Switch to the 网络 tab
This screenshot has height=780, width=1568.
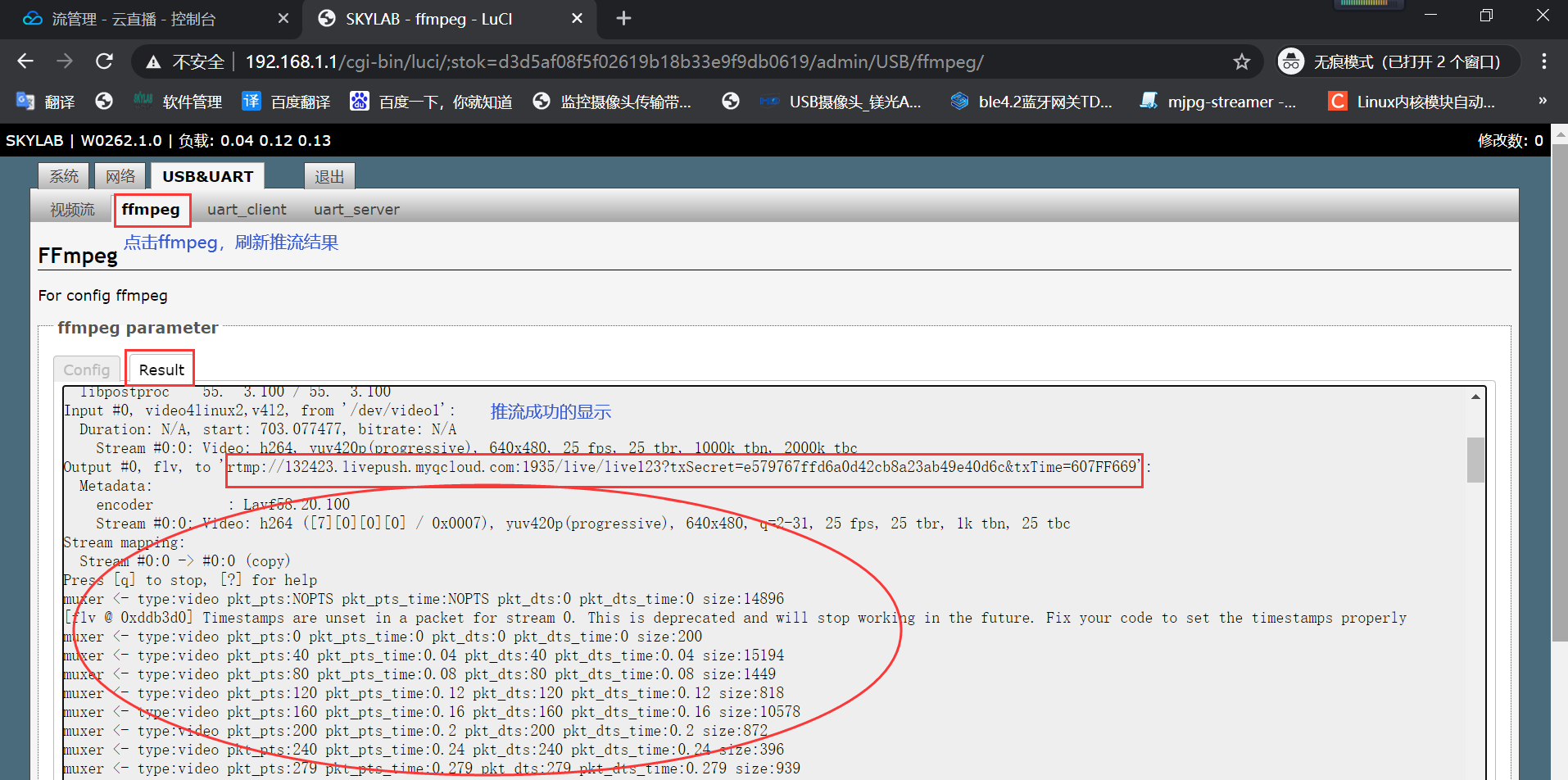point(120,176)
